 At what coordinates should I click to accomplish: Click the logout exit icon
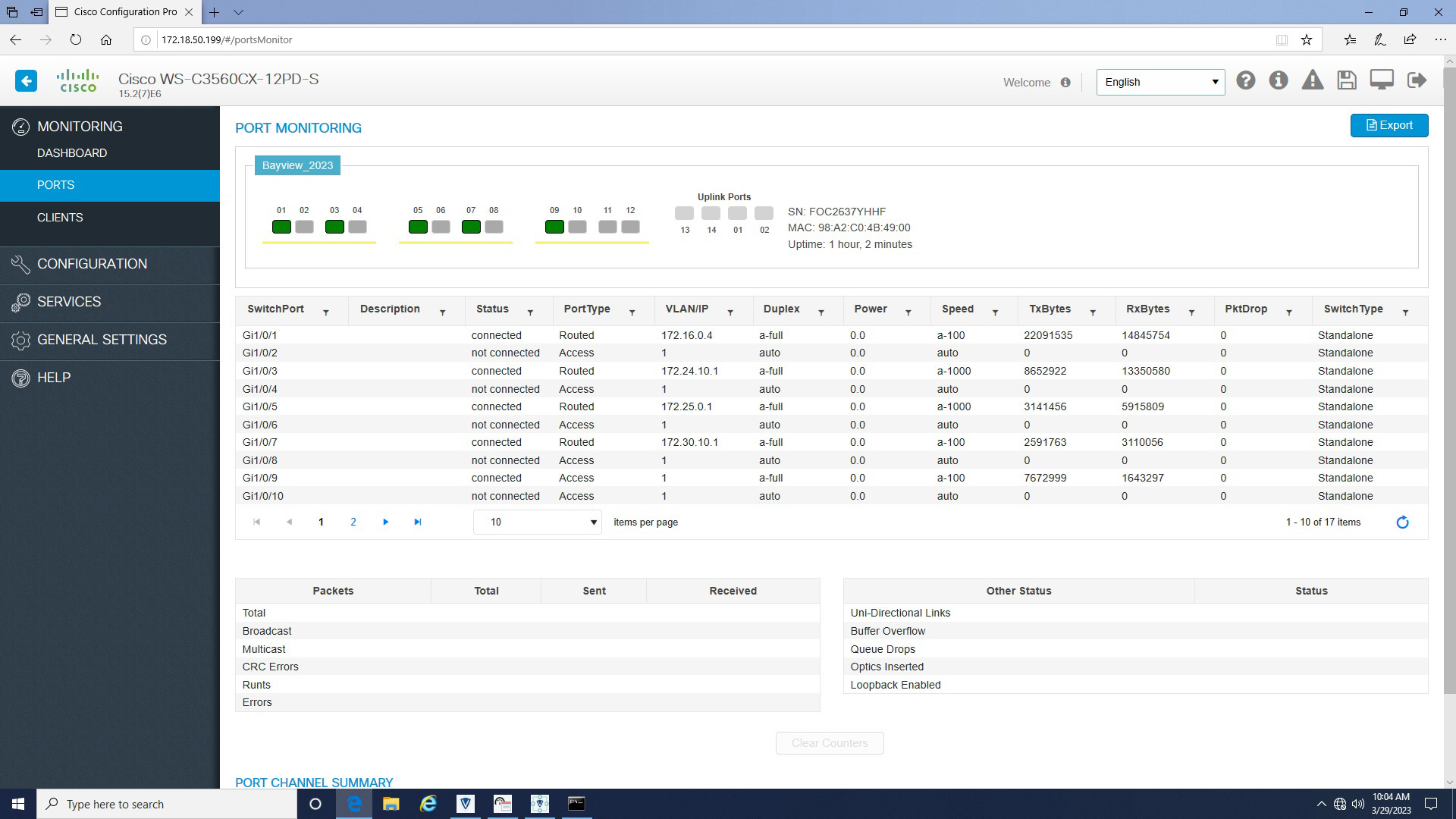pyautogui.click(x=1417, y=80)
